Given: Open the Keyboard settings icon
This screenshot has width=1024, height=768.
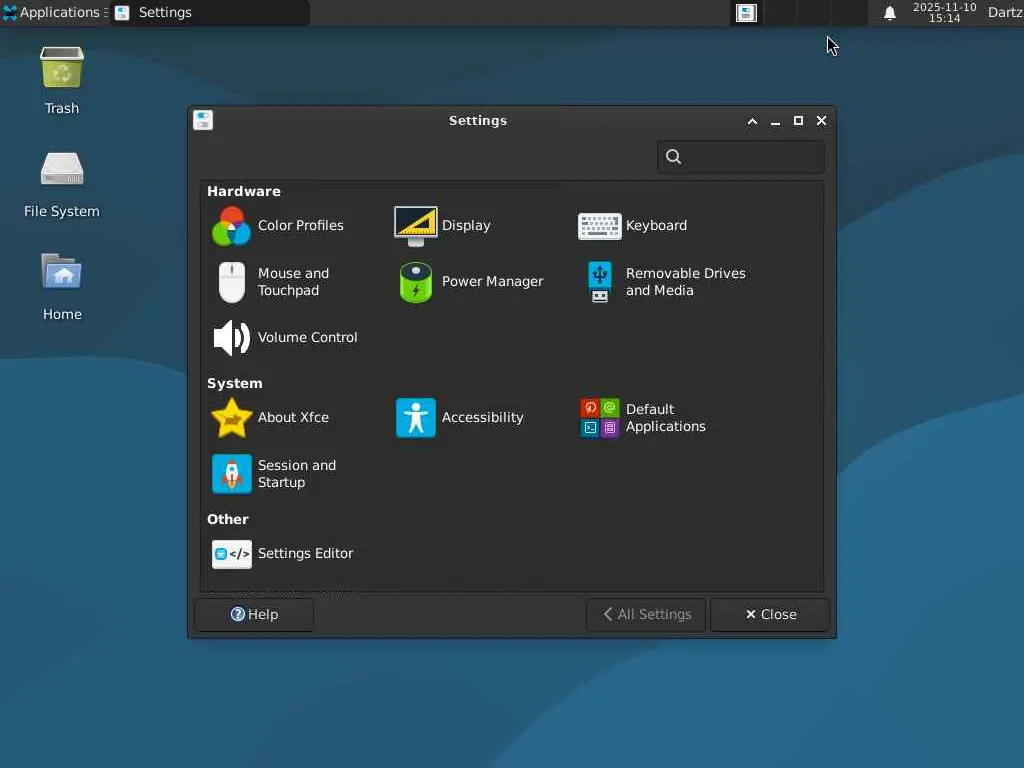Looking at the screenshot, I should click(x=600, y=226).
